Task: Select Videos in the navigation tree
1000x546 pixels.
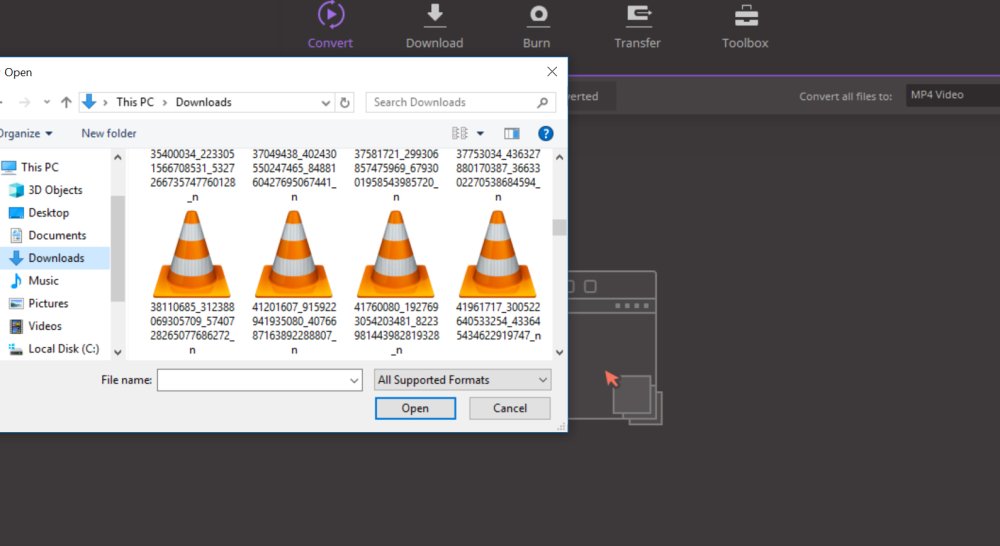Action: coord(45,326)
